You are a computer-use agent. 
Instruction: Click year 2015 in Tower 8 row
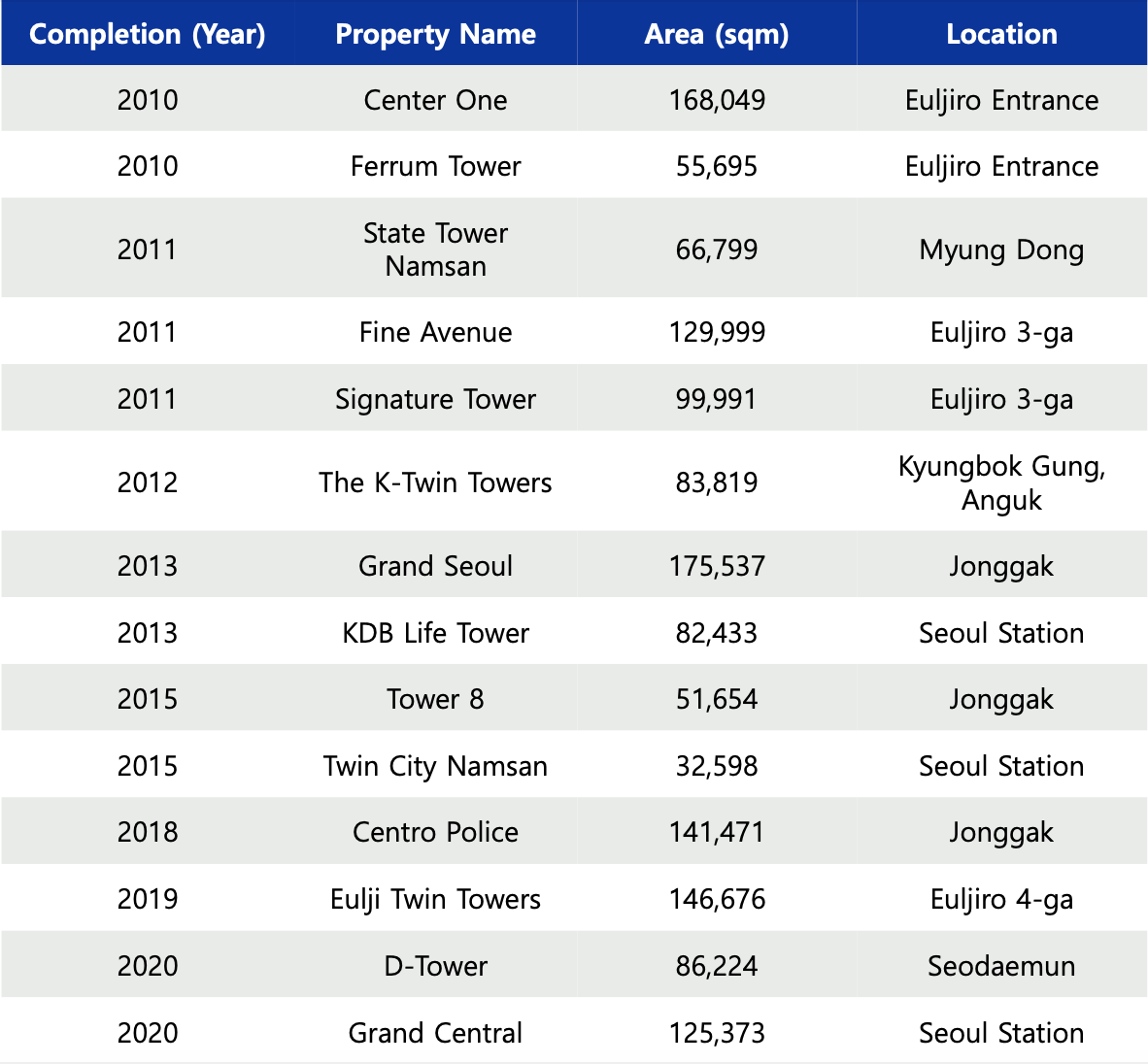pyautogui.click(x=148, y=700)
